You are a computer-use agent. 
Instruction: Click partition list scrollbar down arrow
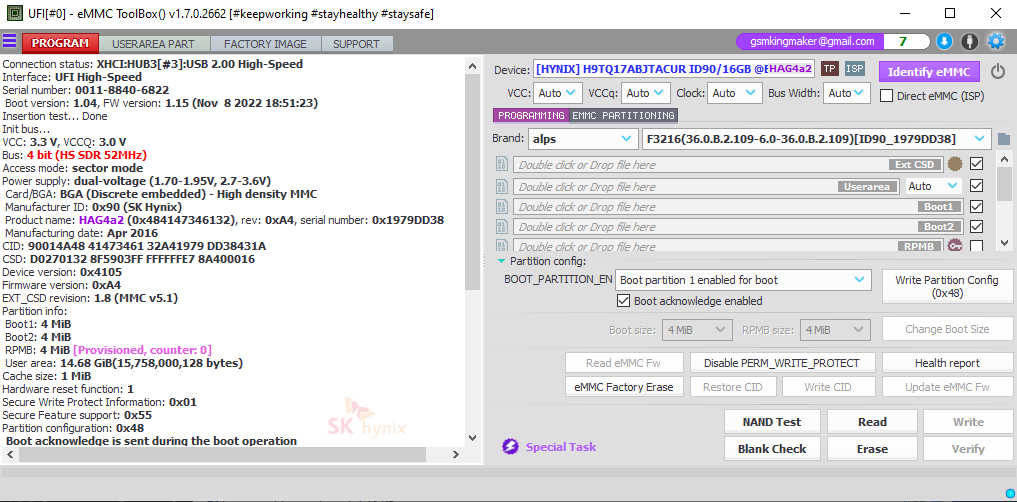[1004, 243]
